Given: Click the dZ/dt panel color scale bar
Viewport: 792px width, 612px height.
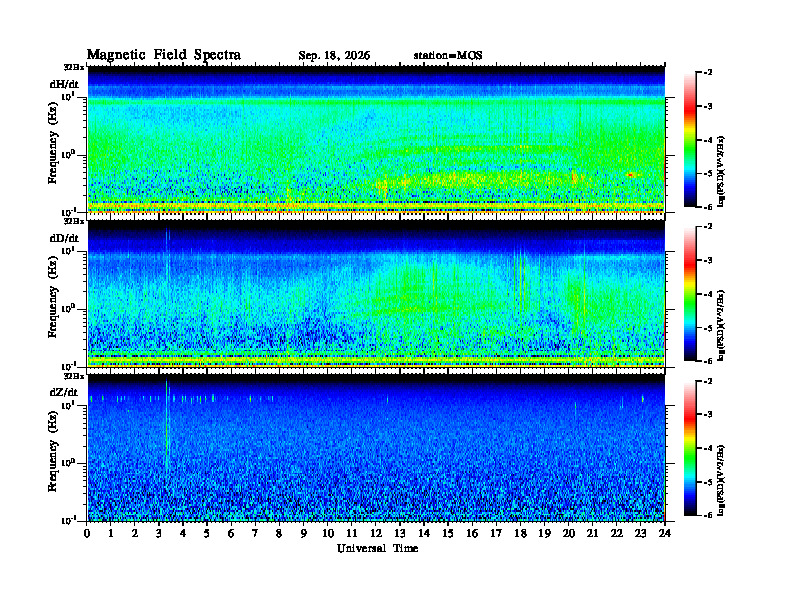Looking at the screenshot, I should 689,448.
